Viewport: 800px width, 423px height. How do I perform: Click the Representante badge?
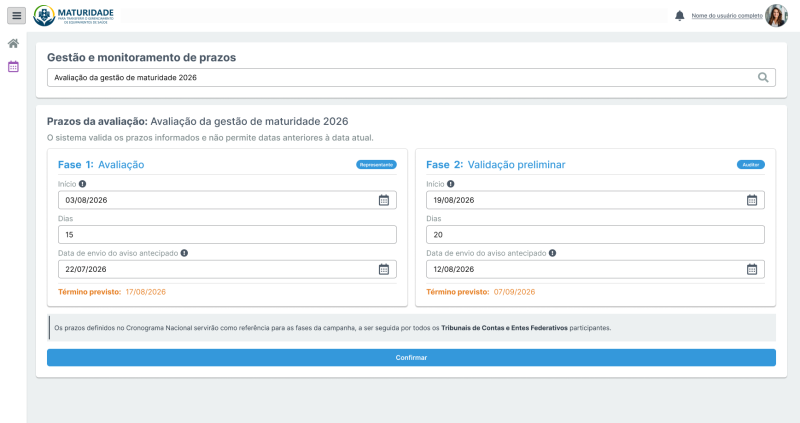[377, 165]
